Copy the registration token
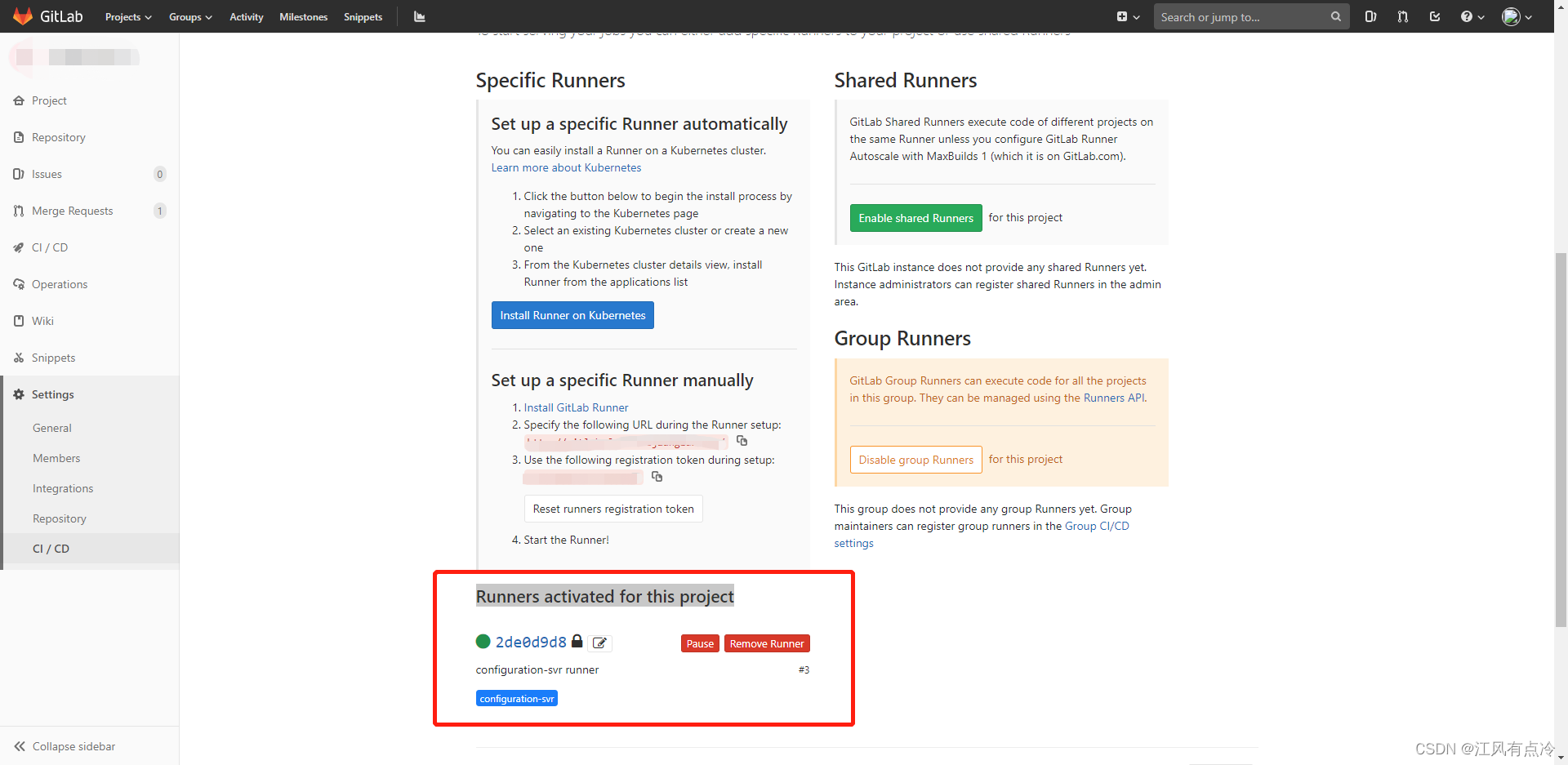The image size is (1568, 765). 657,477
